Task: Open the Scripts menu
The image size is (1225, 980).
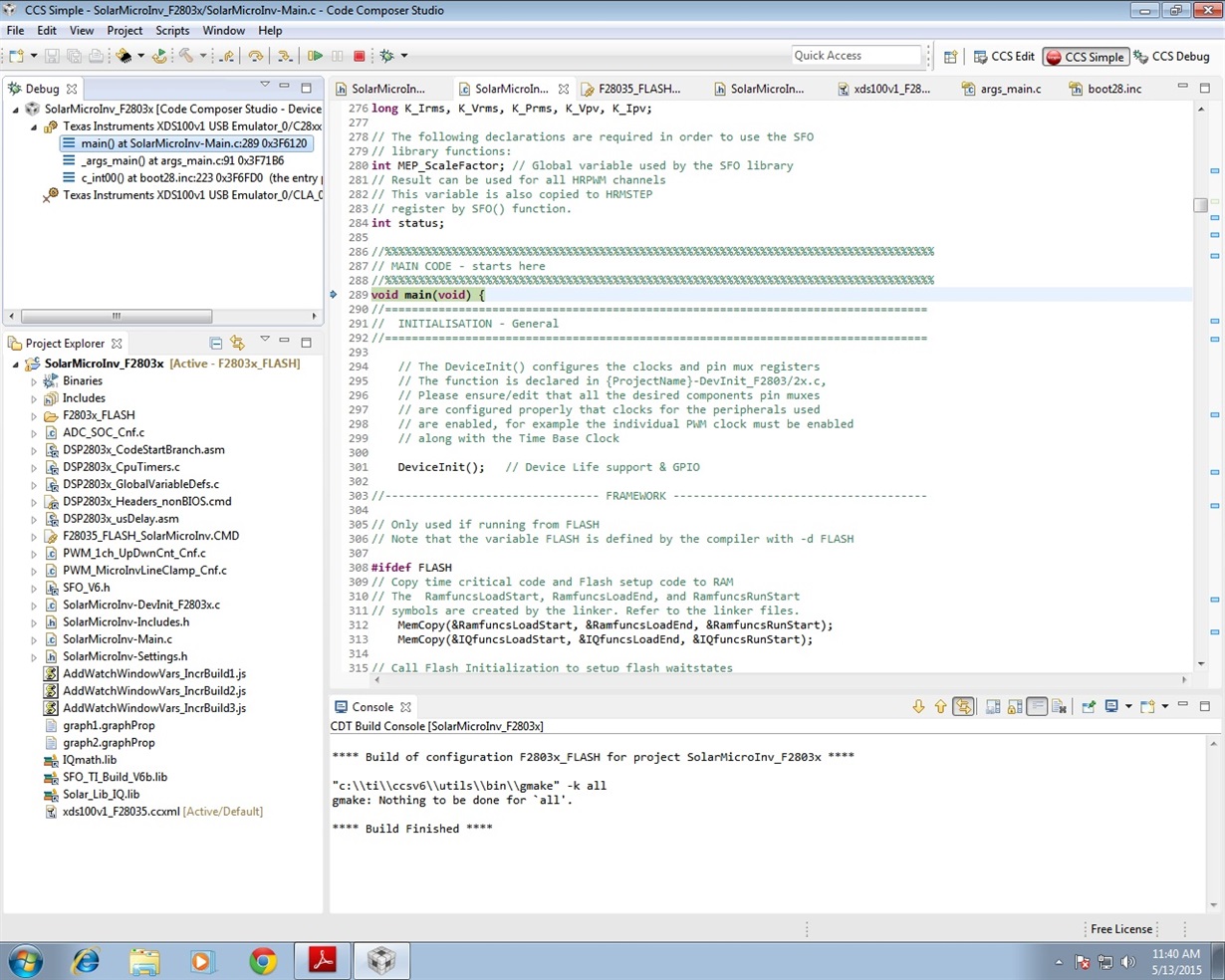Action: pyautogui.click(x=172, y=31)
